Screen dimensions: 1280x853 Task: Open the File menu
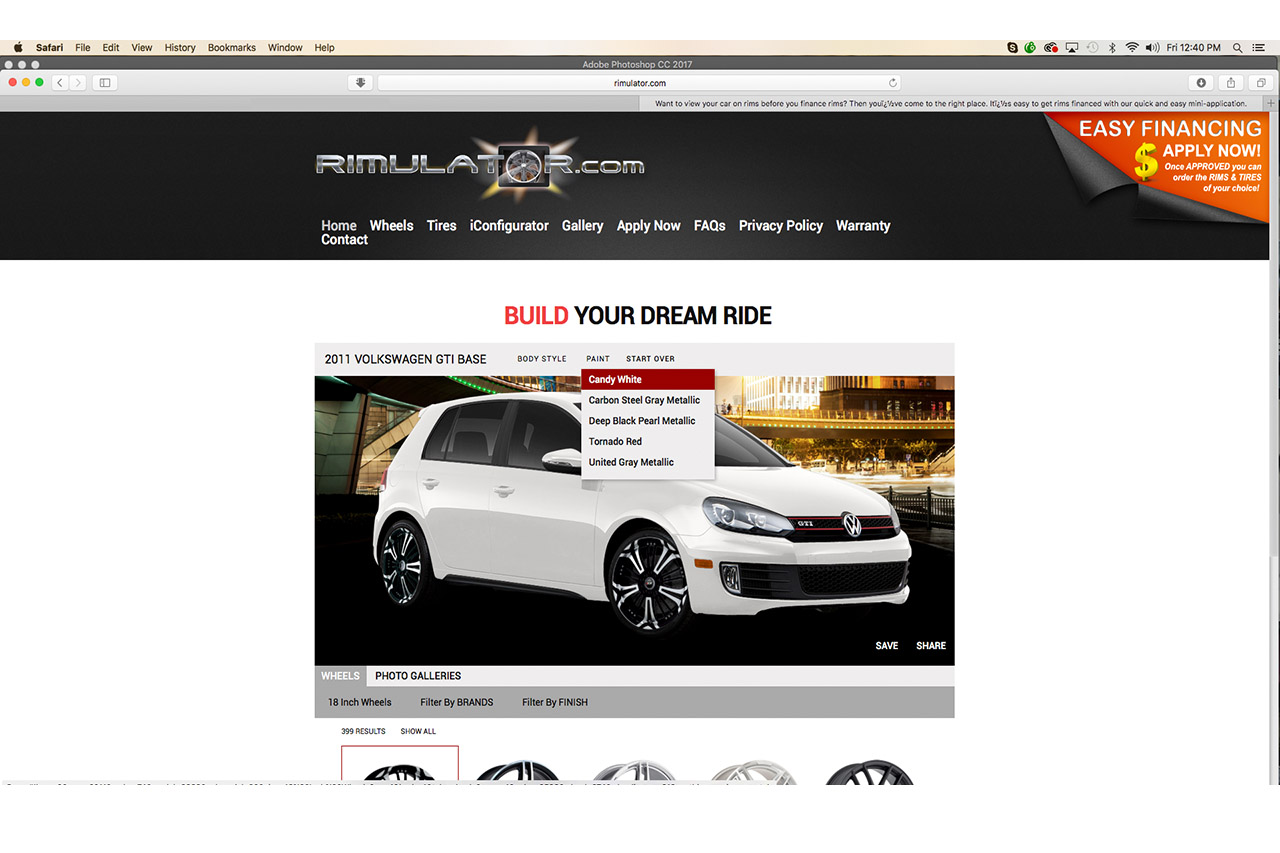point(82,47)
